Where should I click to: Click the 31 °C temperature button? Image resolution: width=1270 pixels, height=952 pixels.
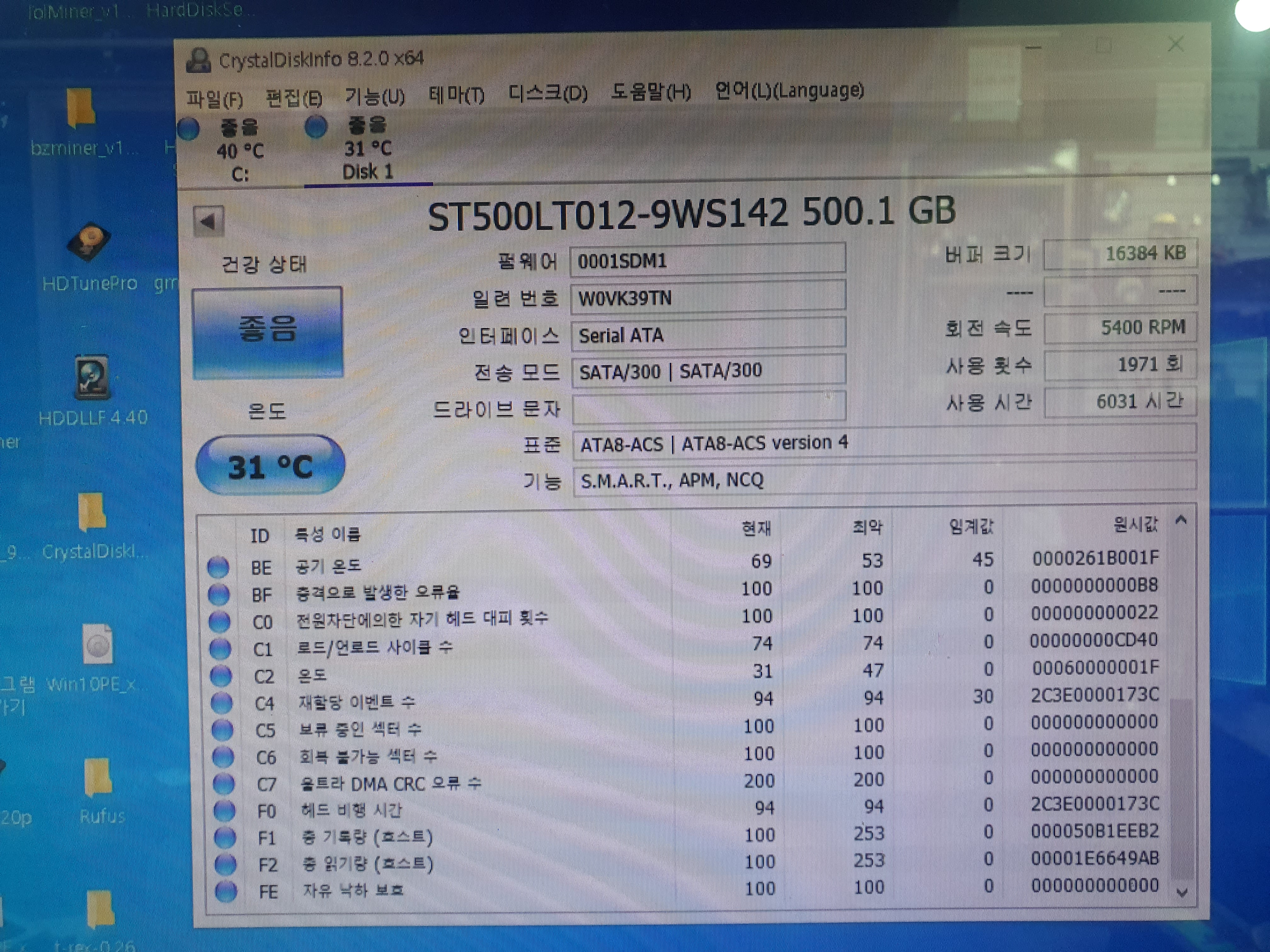tap(270, 465)
